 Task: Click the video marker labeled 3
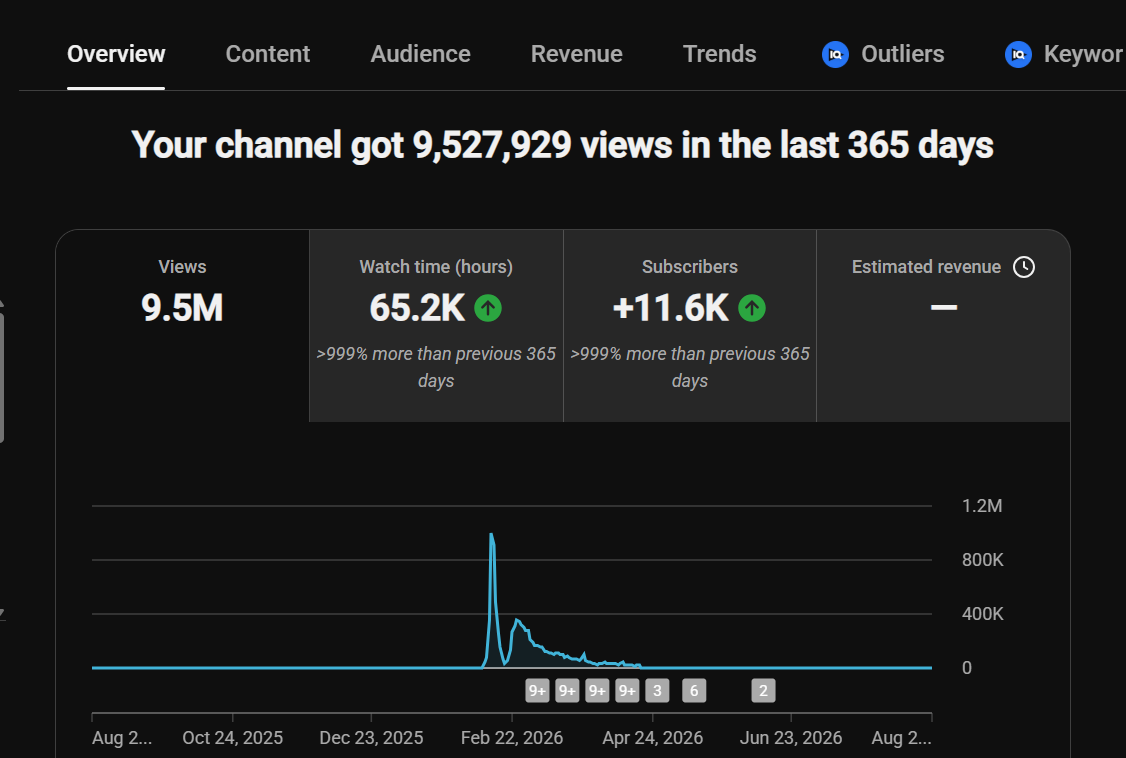click(657, 691)
